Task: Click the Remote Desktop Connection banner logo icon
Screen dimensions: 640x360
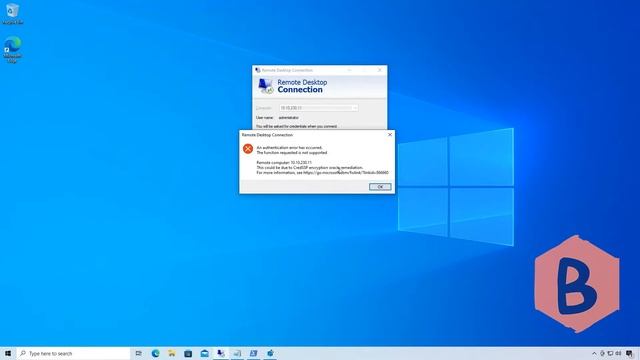Action: click(x=266, y=86)
